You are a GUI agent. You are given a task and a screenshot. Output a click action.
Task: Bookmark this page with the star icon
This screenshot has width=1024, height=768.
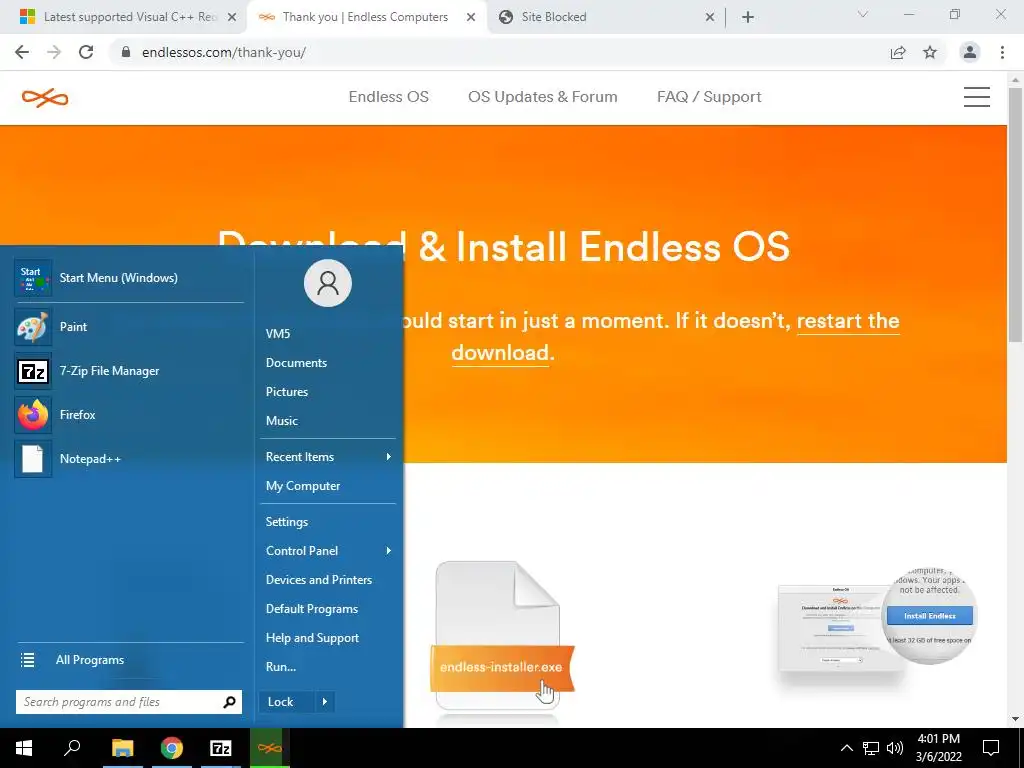click(x=930, y=52)
